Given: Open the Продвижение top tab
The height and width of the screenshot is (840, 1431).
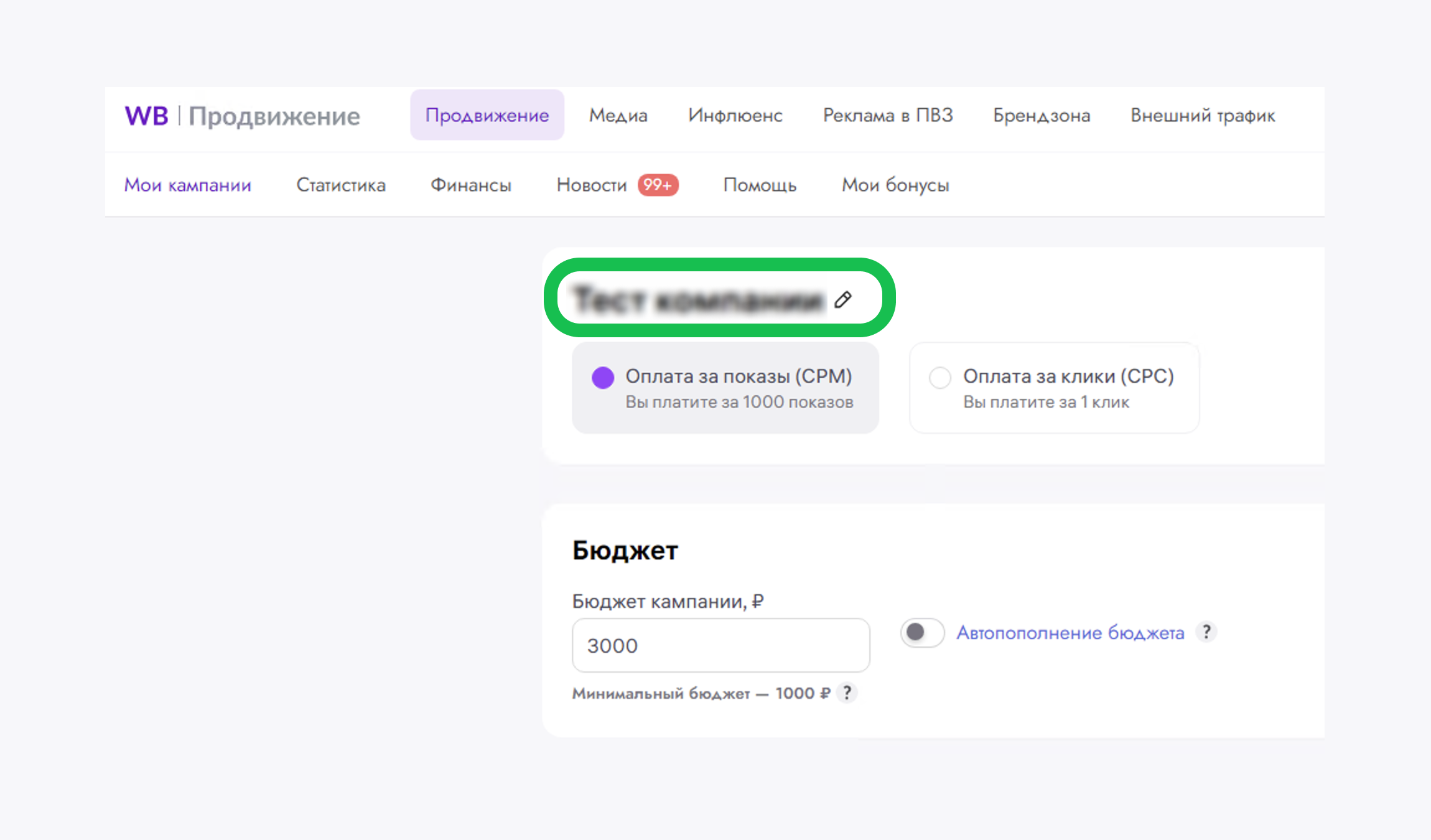Looking at the screenshot, I should tap(487, 115).
